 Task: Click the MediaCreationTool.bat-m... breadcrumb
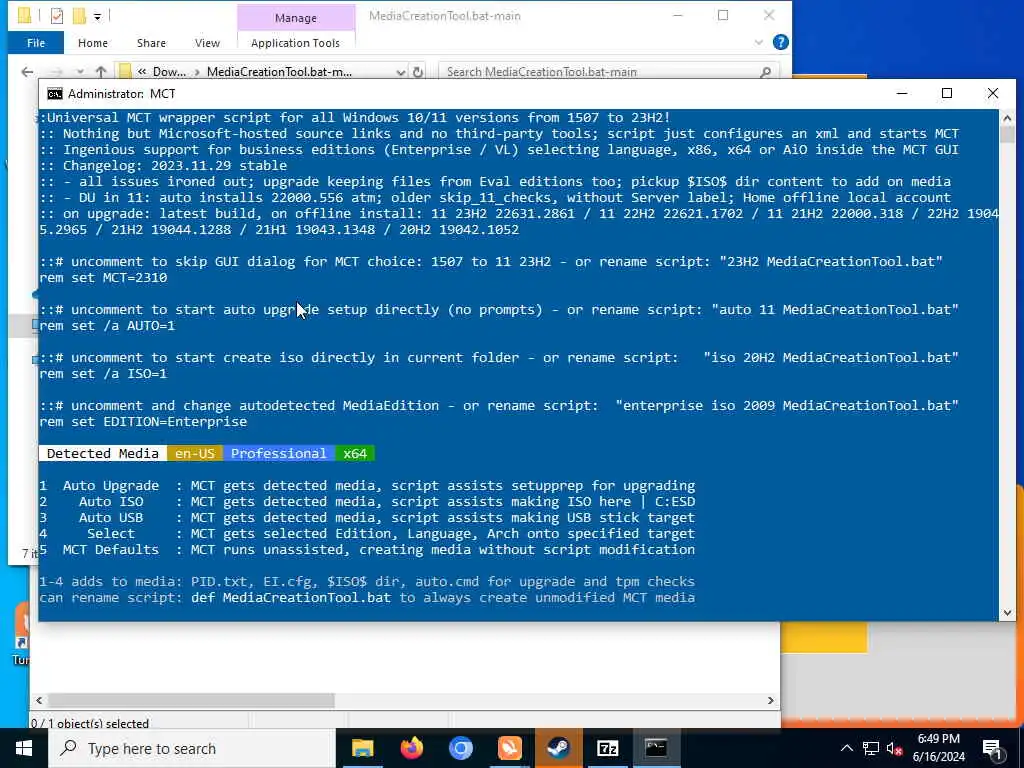pos(279,72)
